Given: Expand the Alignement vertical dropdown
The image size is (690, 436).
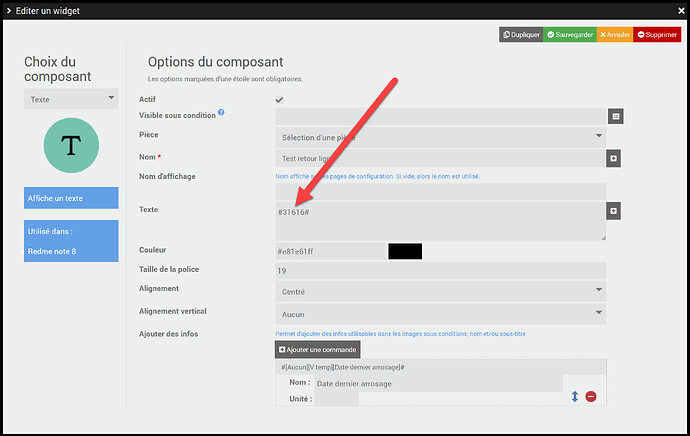Looking at the screenshot, I should coord(440,313).
